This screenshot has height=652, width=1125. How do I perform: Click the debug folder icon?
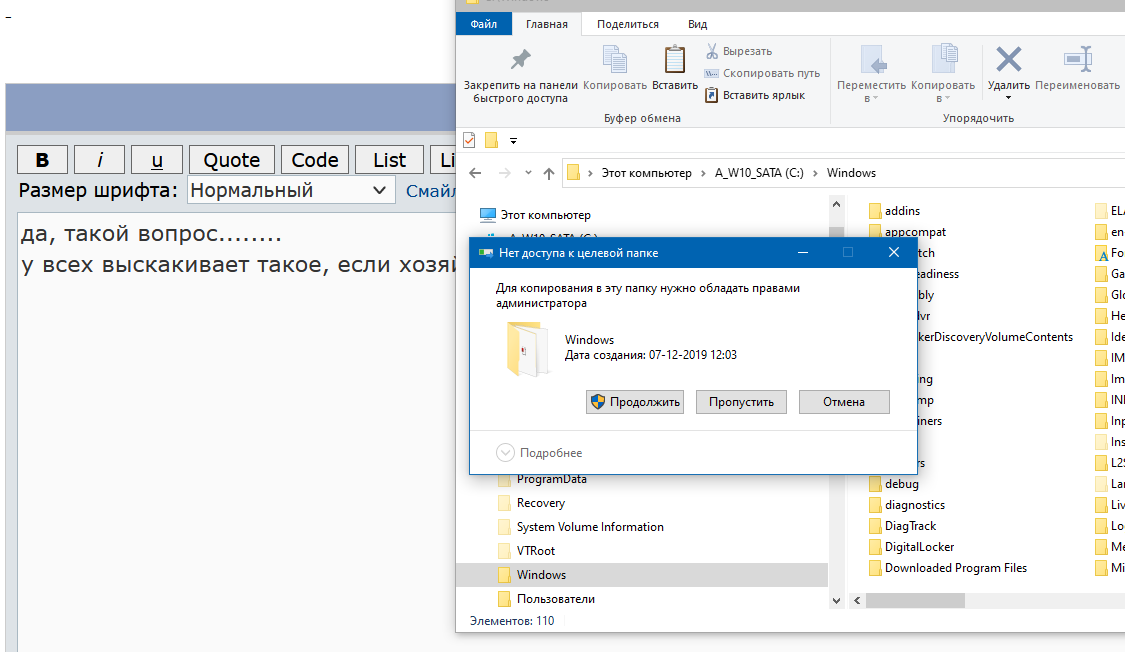[x=875, y=484]
